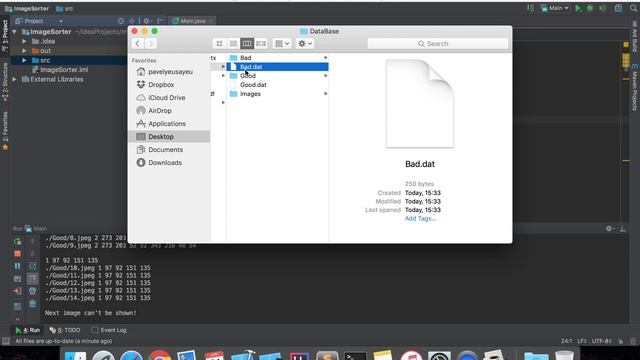
Task: Open the Run tool window tab
Action: click(x=28, y=330)
